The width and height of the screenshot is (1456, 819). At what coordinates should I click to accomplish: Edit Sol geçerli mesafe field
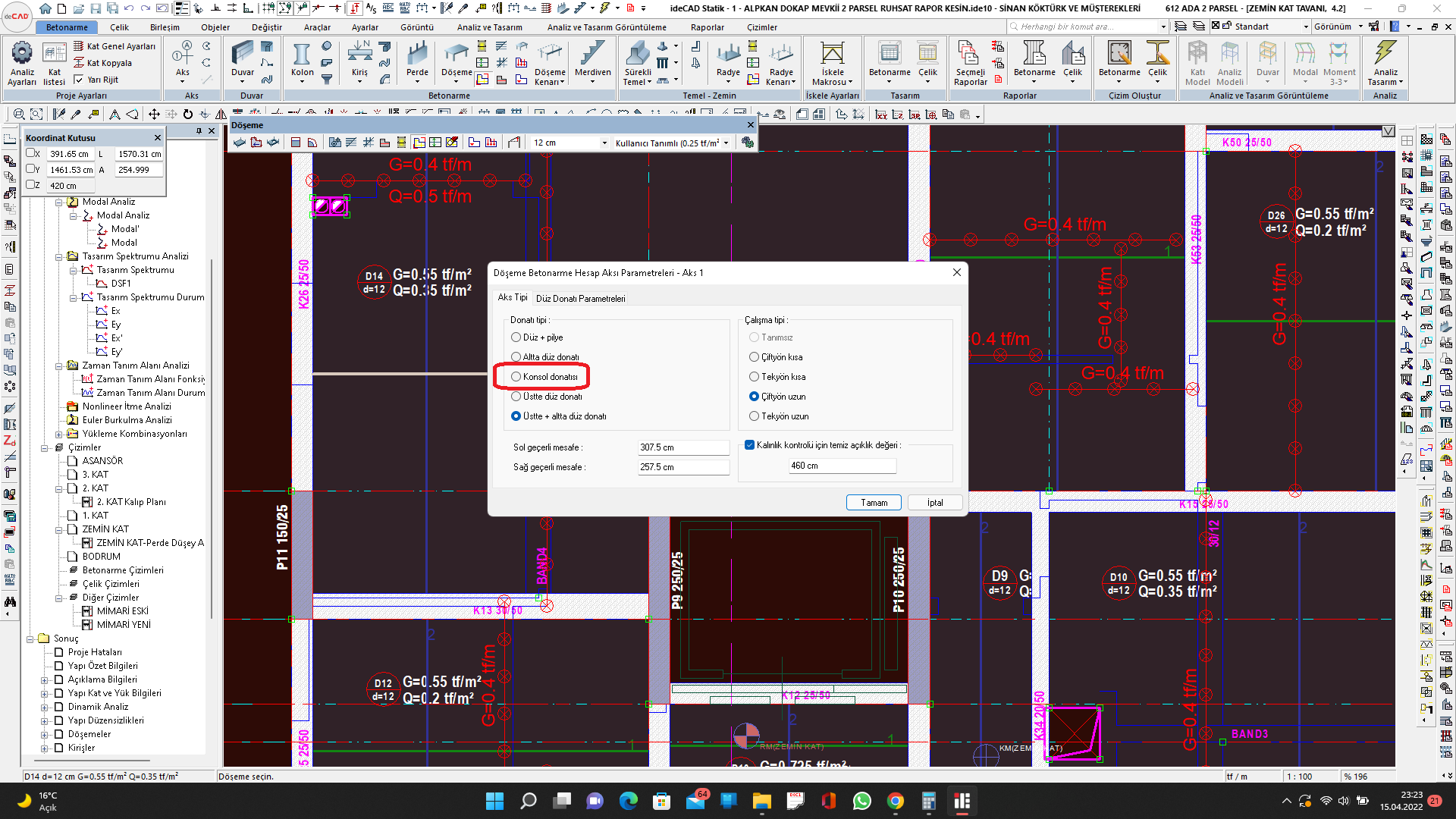[682, 447]
